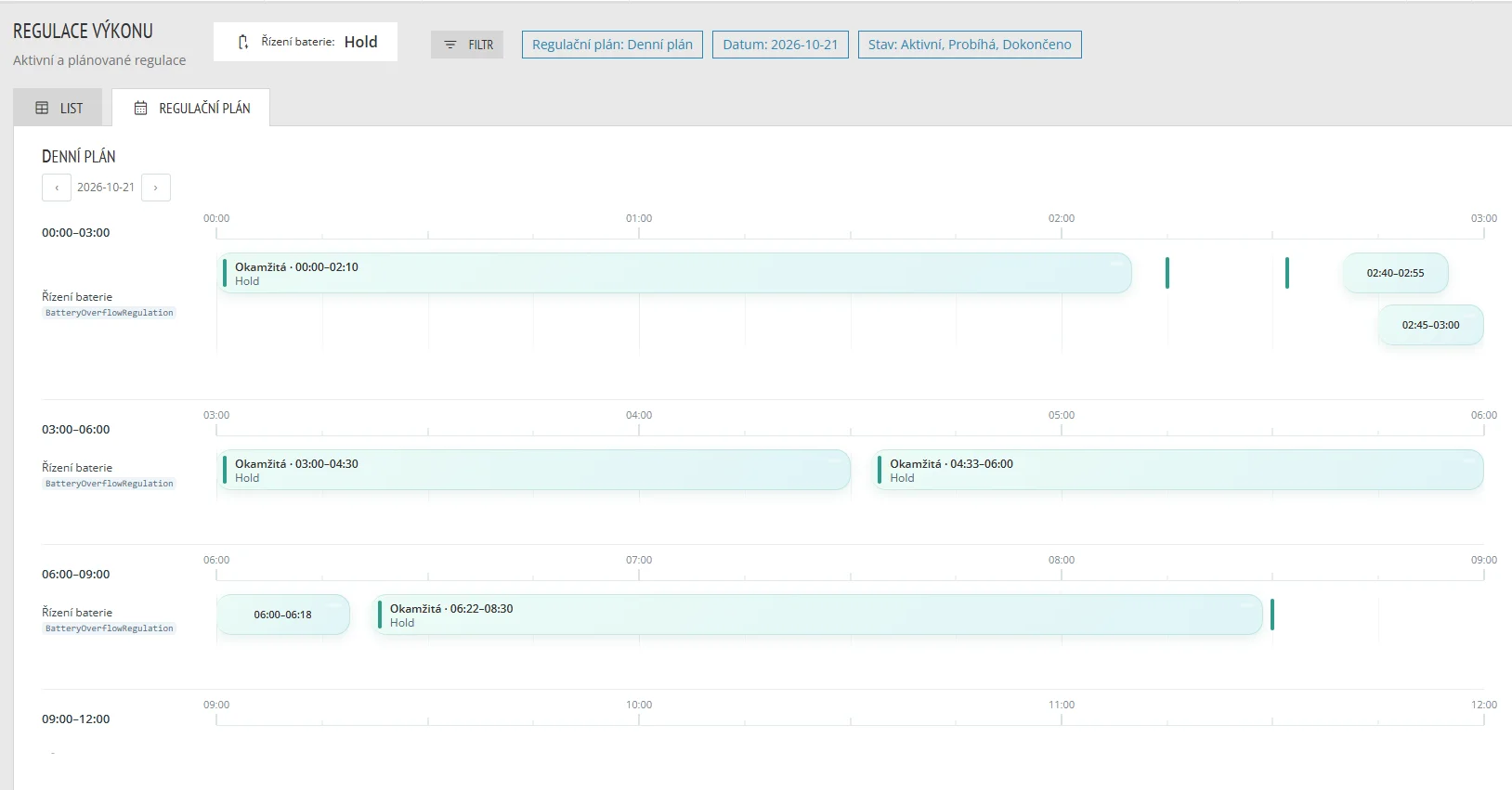Click the Aktivní a plánované regulace subtitle
Image resolution: width=1512 pixels, height=790 pixels.
click(99, 60)
